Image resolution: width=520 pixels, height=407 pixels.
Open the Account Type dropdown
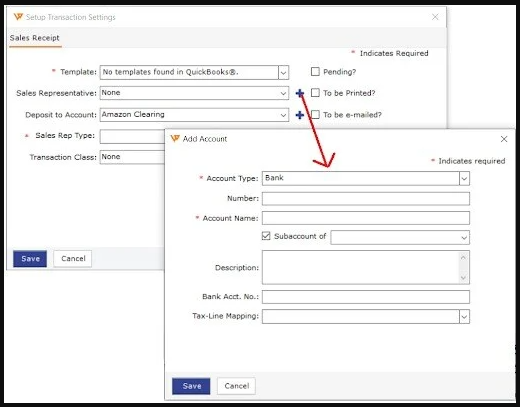click(464, 179)
